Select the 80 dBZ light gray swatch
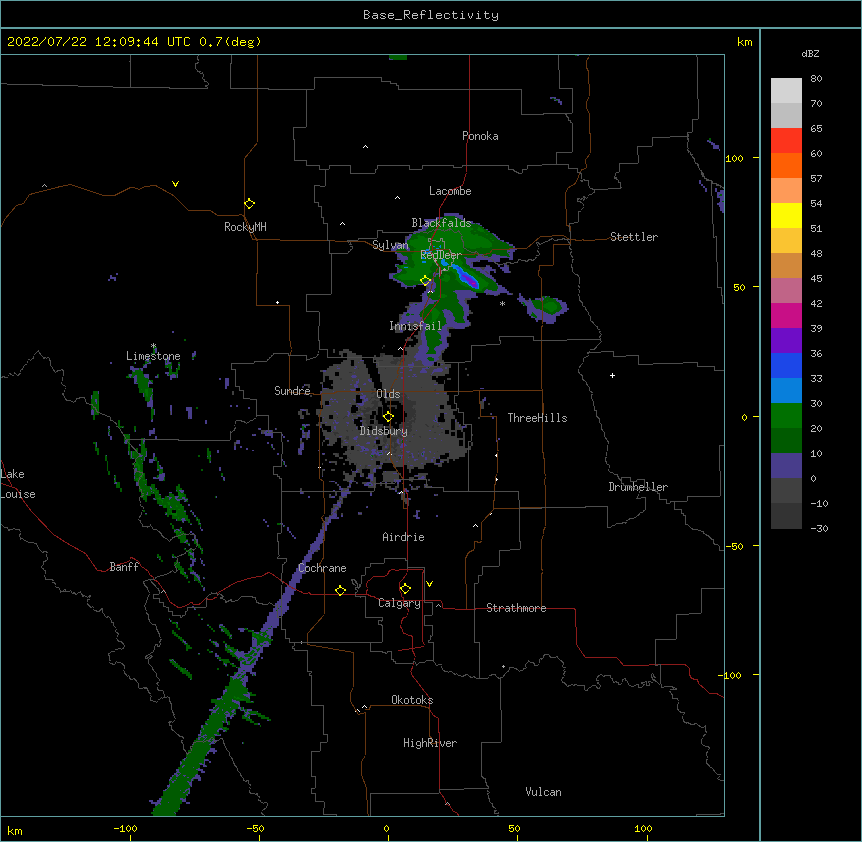Image resolution: width=862 pixels, height=842 pixels. coord(786,91)
